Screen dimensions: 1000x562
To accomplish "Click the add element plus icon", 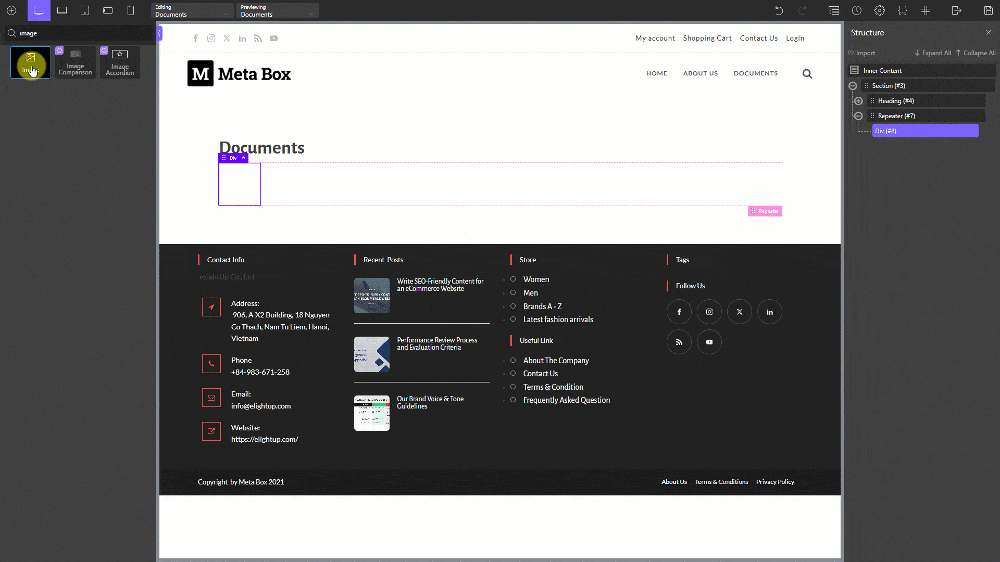I will tap(12, 10).
